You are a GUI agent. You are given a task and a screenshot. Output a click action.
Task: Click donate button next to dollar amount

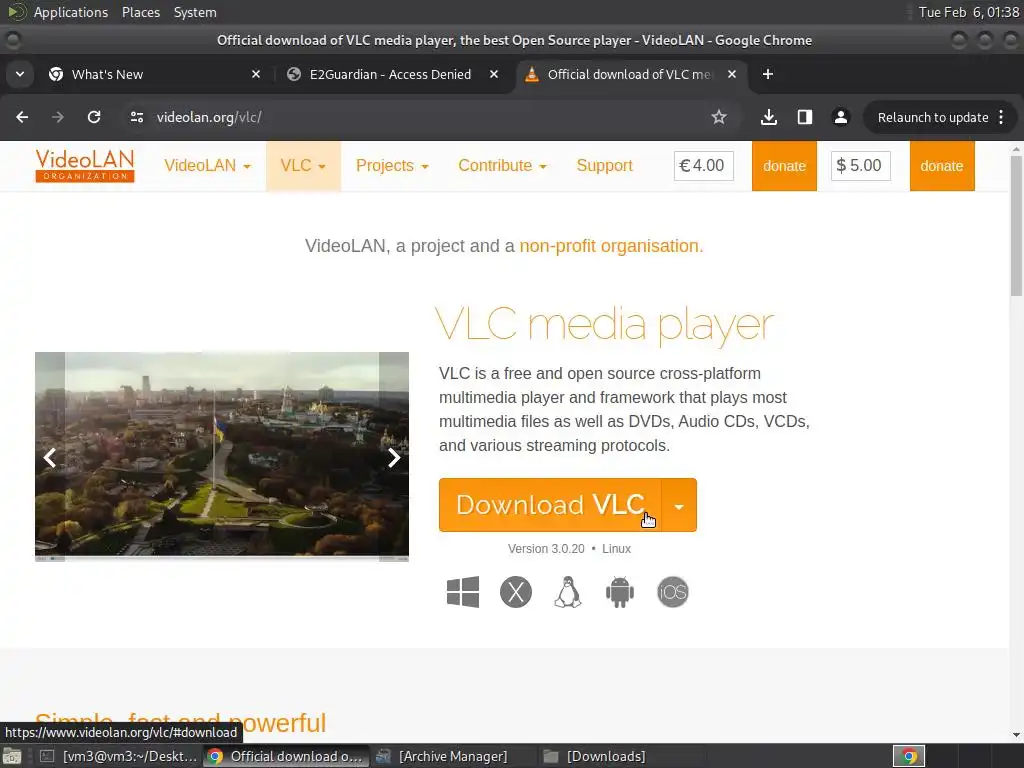point(942,166)
